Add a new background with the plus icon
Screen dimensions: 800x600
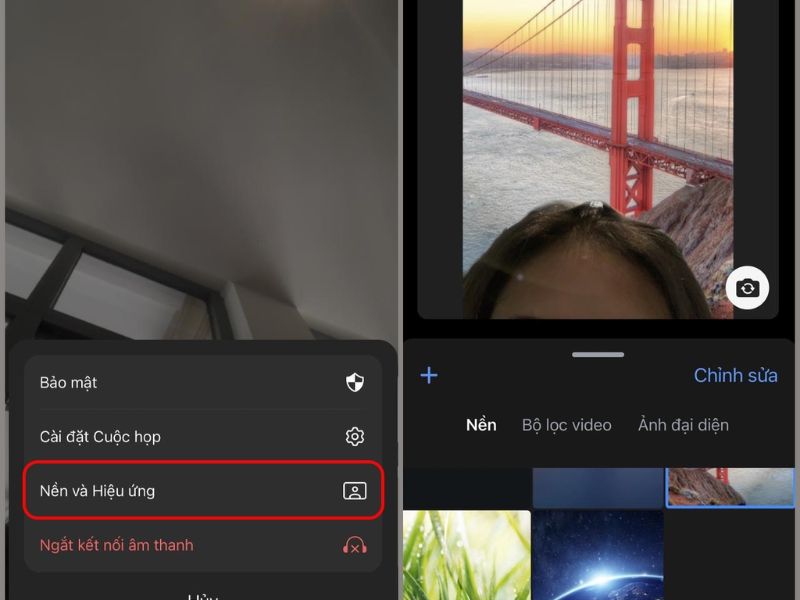429,376
